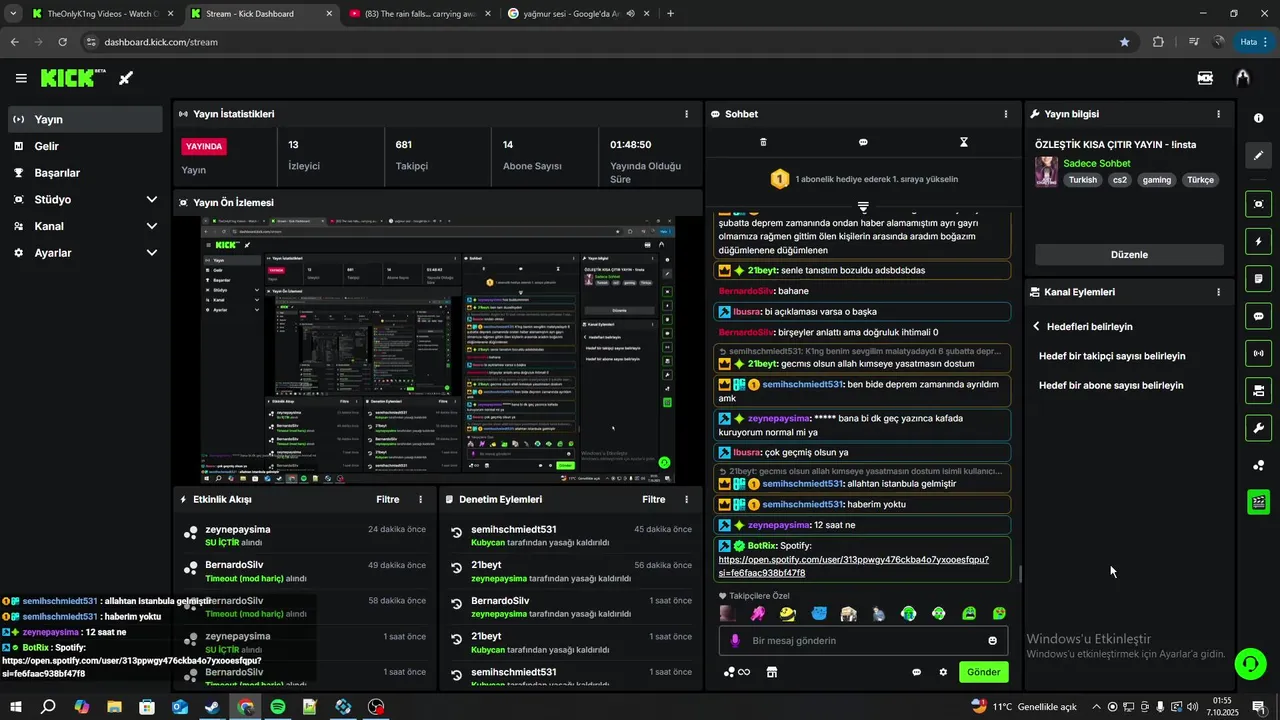Open the Spotify link in chat
Screen dimensions: 1280x720
[854, 566]
